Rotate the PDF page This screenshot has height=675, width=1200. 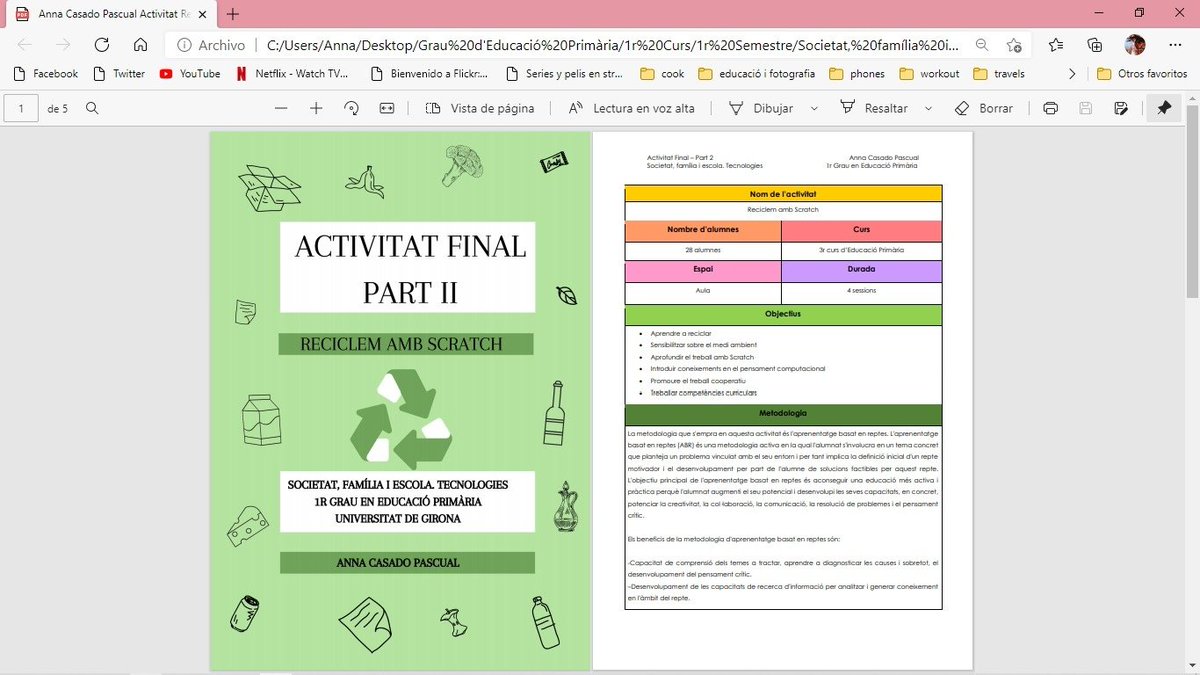[x=351, y=108]
